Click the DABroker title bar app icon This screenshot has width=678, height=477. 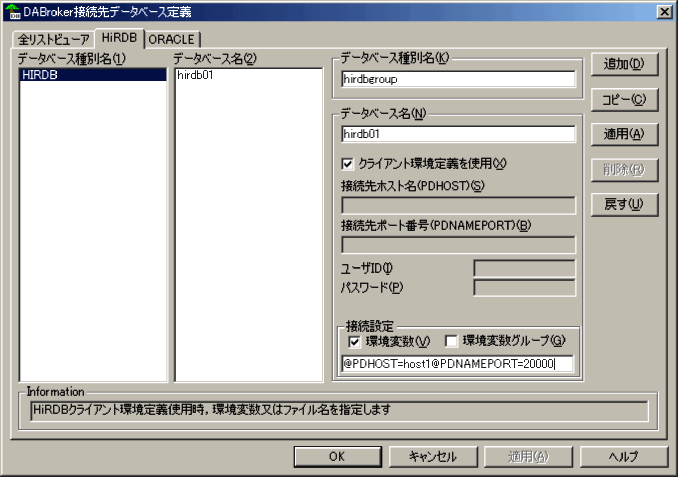coord(13,12)
